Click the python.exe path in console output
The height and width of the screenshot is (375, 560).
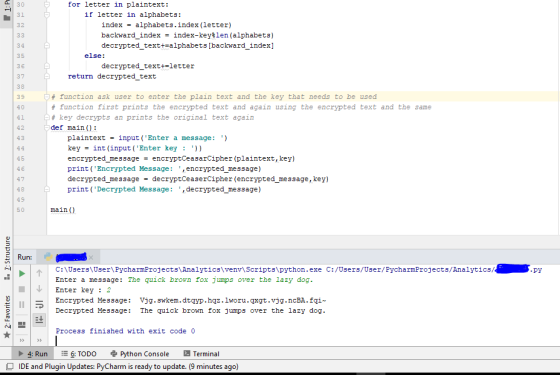click(x=188, y=269)
